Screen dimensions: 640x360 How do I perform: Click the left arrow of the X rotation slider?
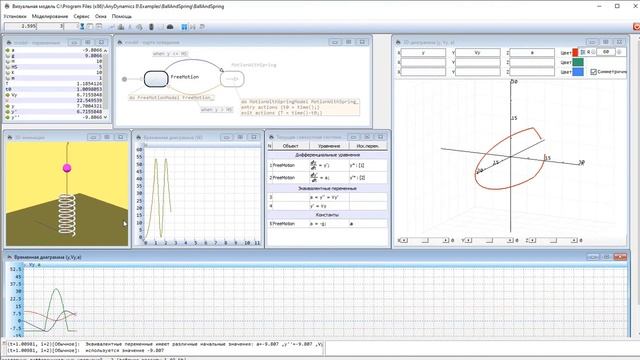[x=404, y=240]
